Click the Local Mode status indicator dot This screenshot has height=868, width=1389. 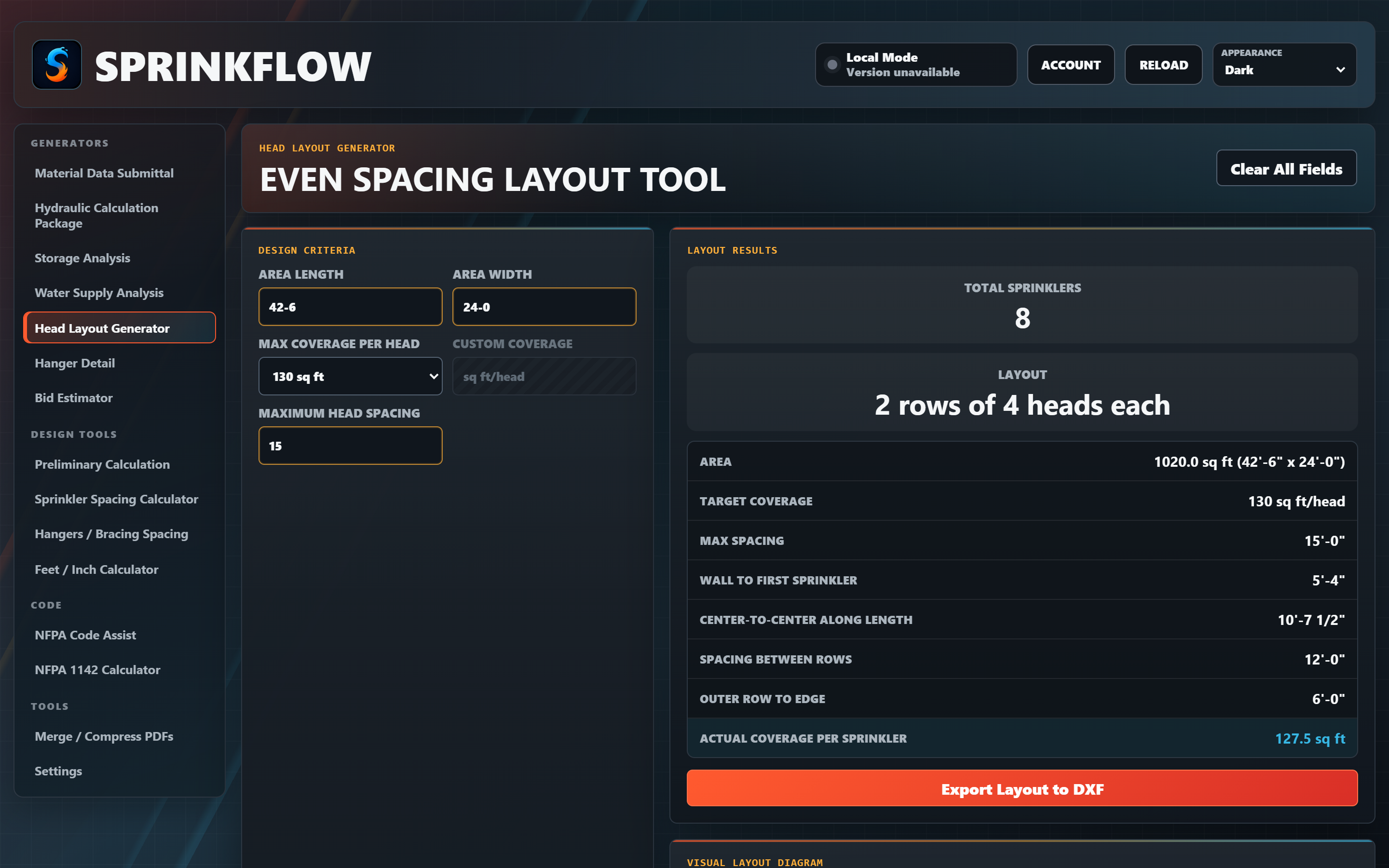831,65
